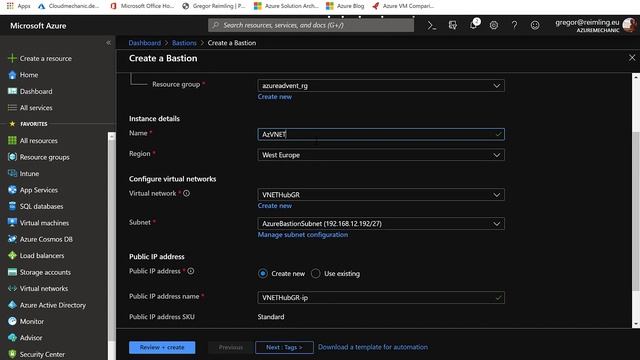This screenshot has height=360, width=640.
Task: Click Create new under Virtual network
Action: (x=275, y=206)
